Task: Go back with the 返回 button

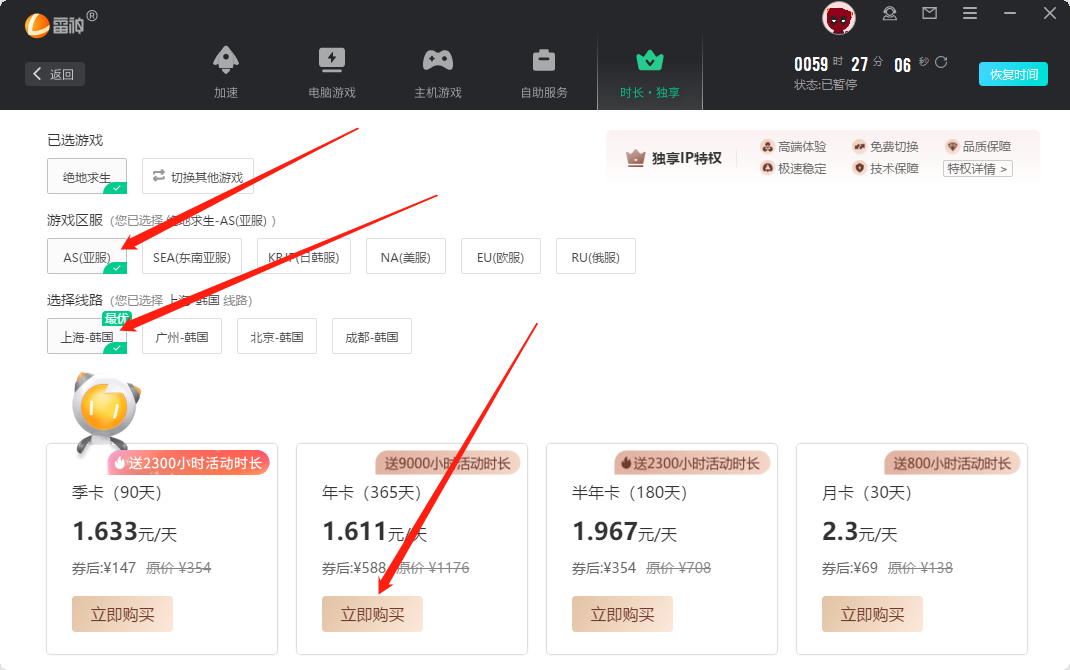Action: tap(55, 74)
